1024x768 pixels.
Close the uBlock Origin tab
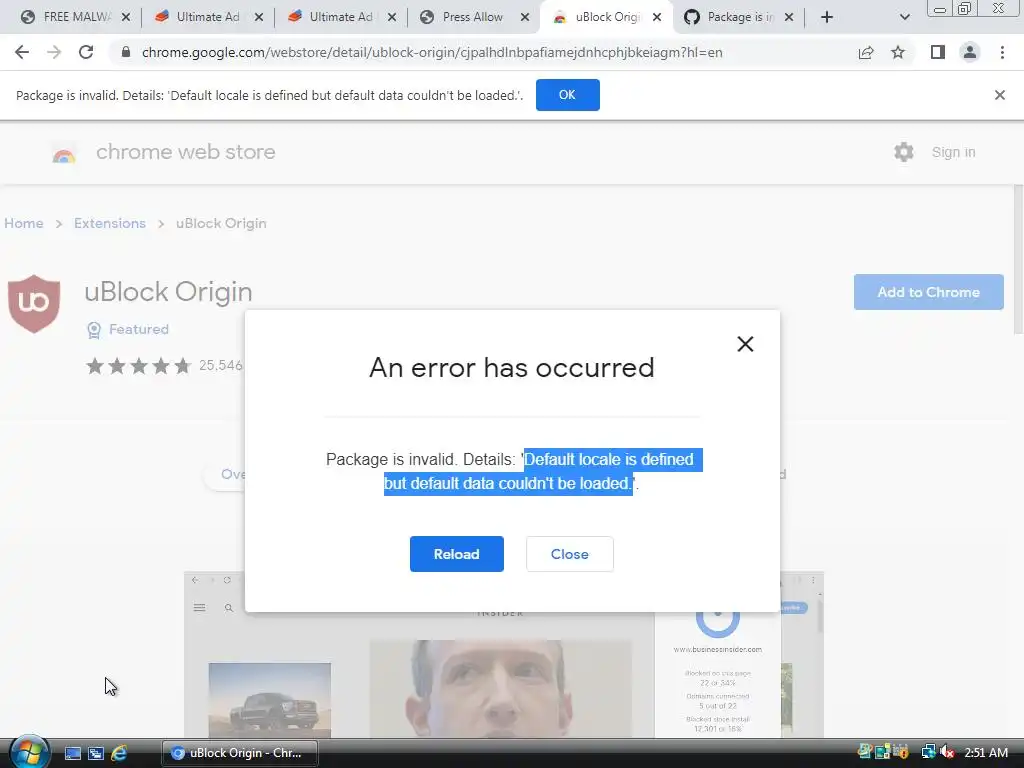(657, 17)
